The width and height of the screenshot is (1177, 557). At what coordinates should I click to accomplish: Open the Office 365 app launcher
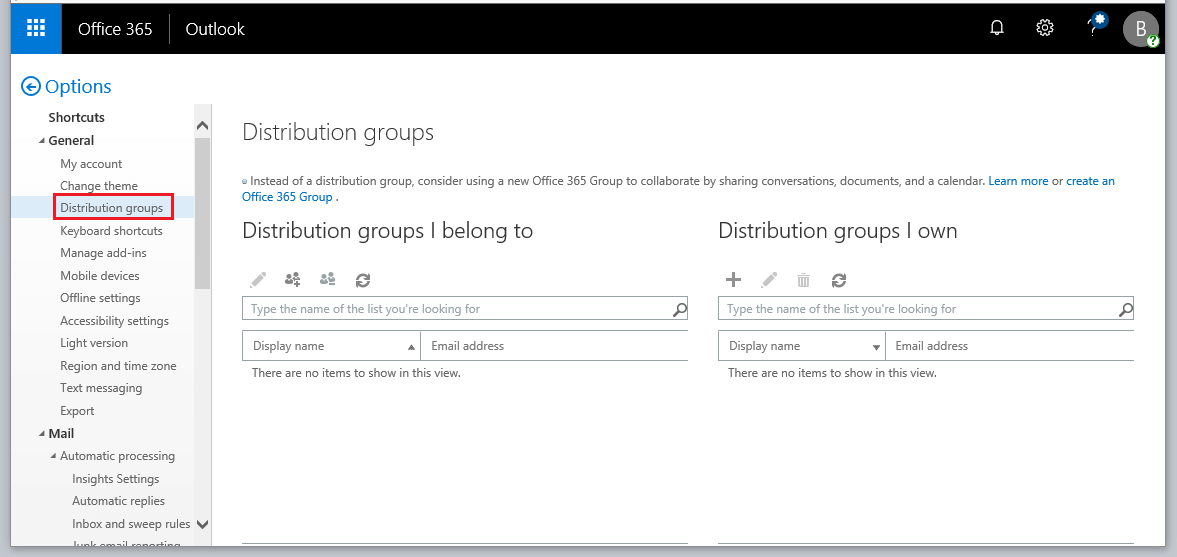pyautogui.click(x=36, y=28)
